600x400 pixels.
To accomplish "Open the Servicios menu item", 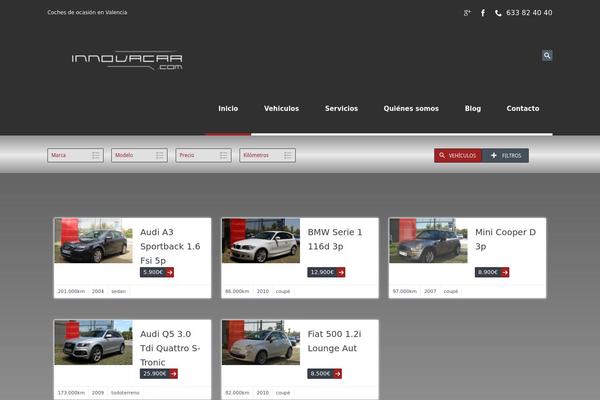I will coord(341,109).
